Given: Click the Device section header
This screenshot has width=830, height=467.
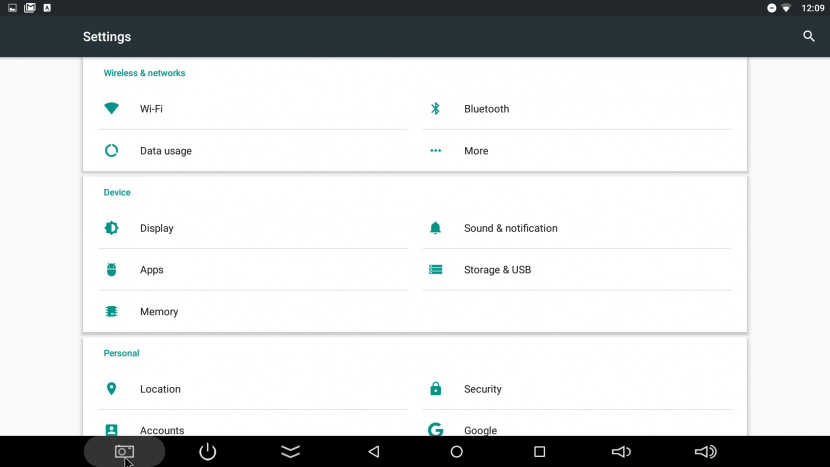Looking at the screenshot, I should (117, 192).
